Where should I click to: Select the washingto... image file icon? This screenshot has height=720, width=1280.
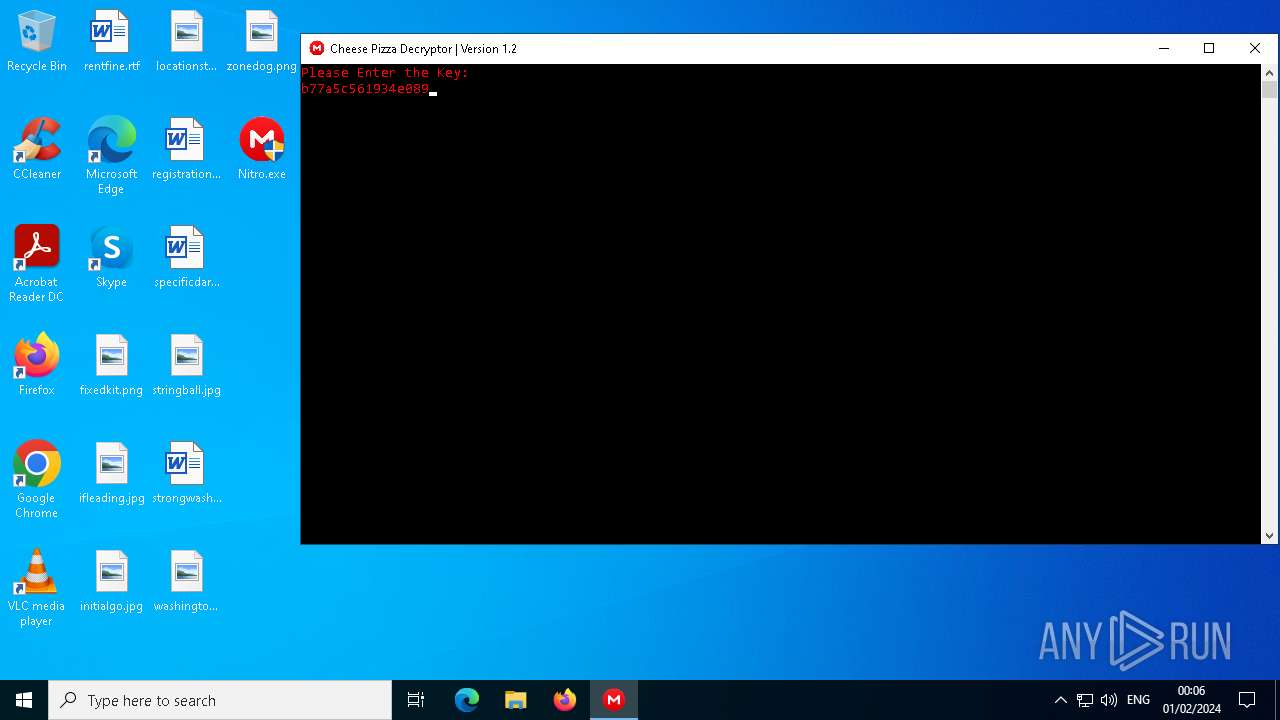point(186,582)
